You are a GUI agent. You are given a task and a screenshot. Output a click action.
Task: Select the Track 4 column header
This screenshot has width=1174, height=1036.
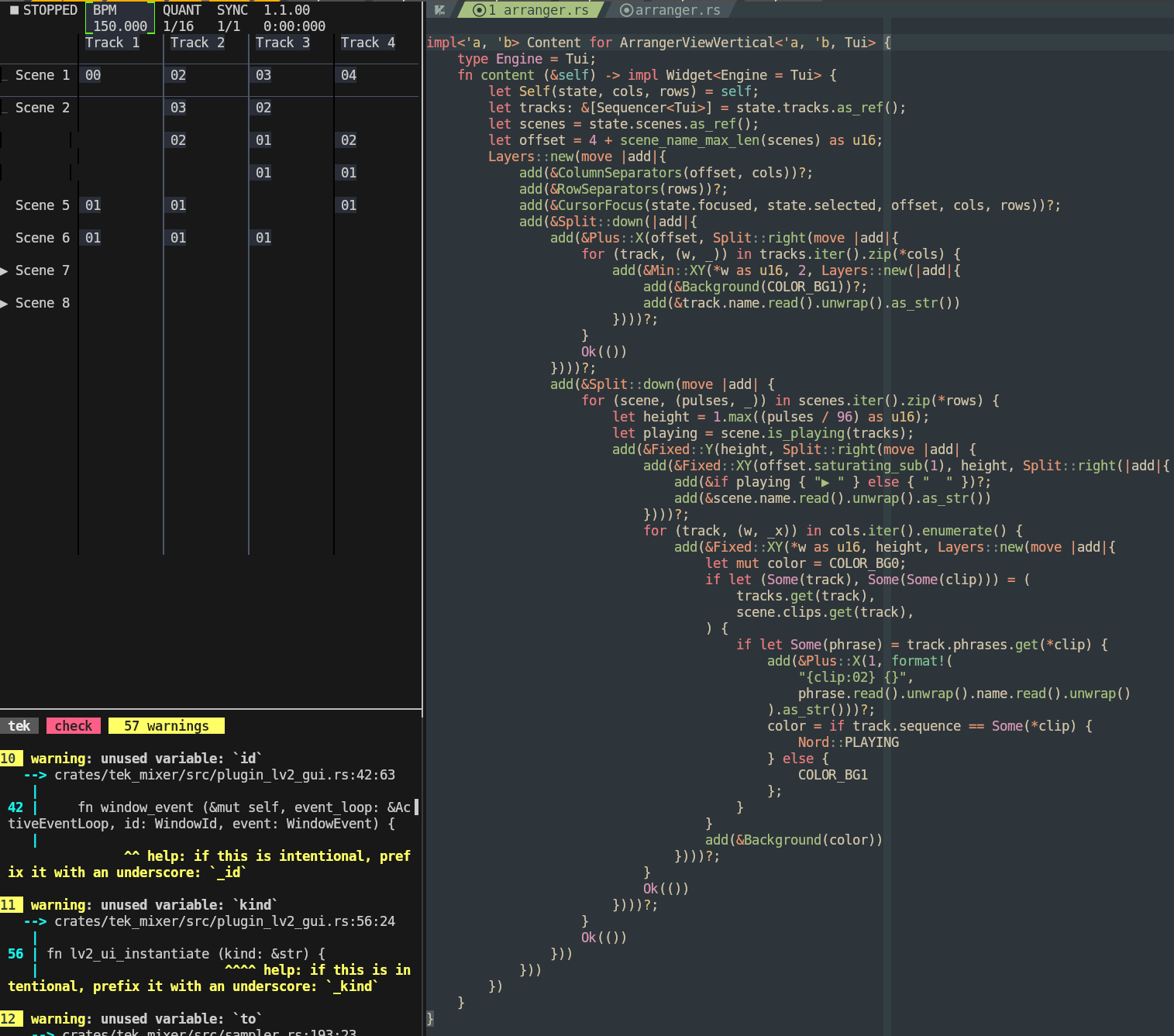point(368,43)
